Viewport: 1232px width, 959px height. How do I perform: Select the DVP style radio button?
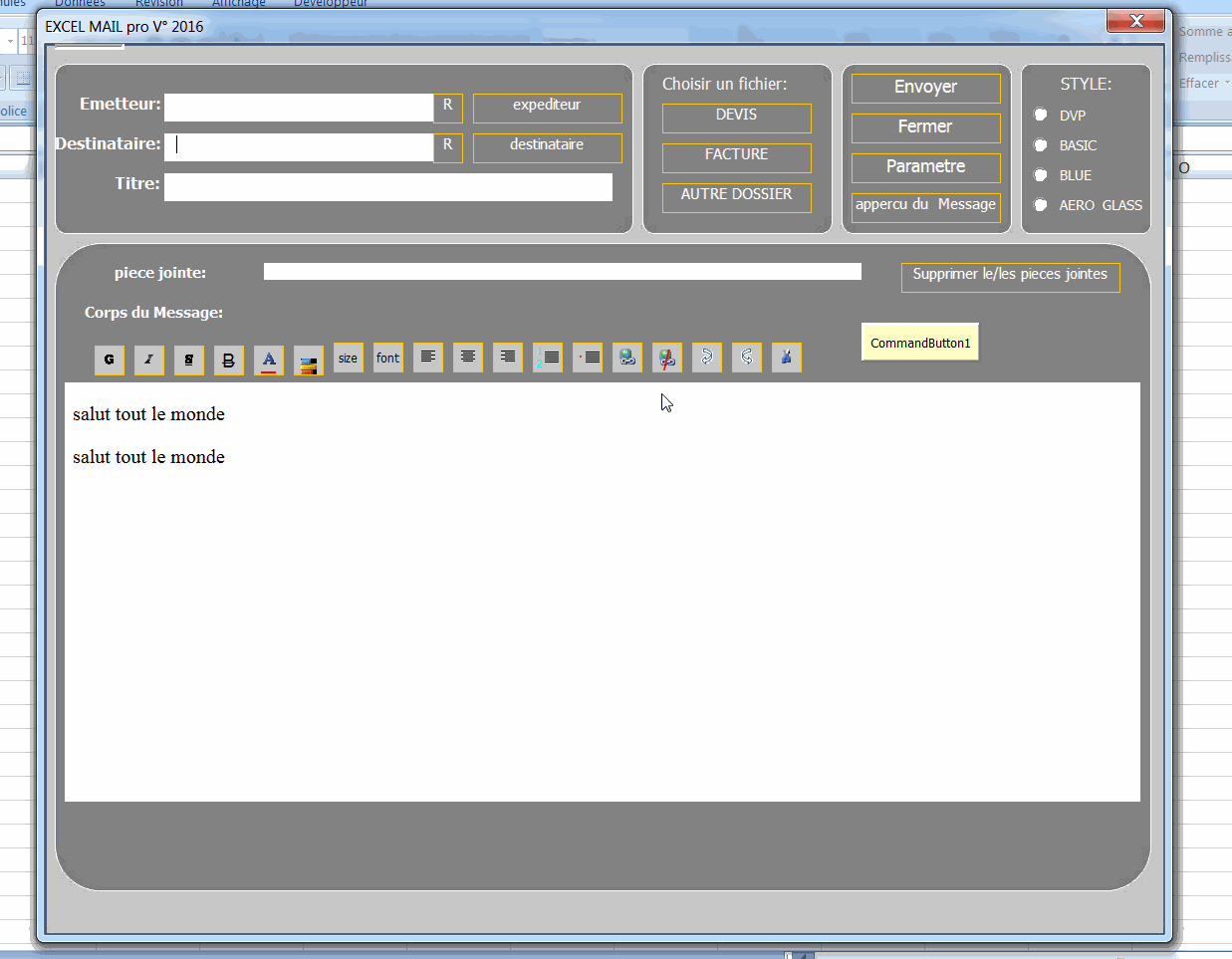(x=1040, y=116)
